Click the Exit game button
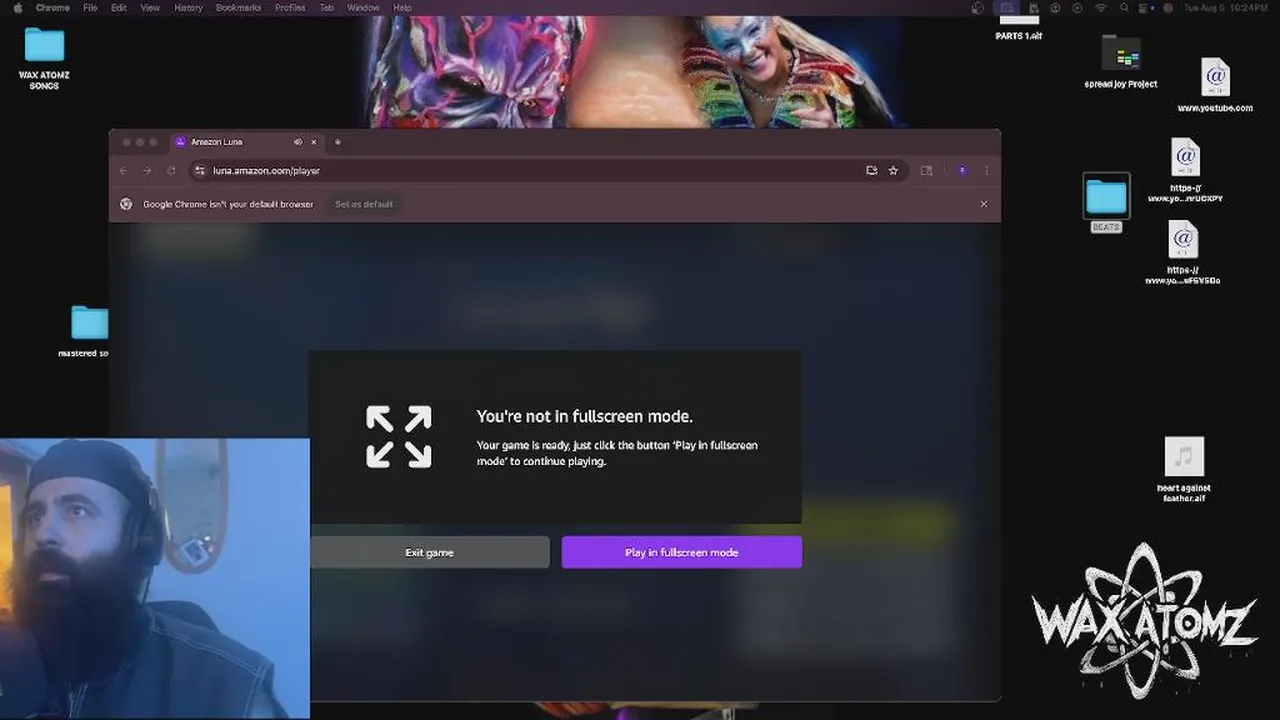 click(x=429, y=552)
